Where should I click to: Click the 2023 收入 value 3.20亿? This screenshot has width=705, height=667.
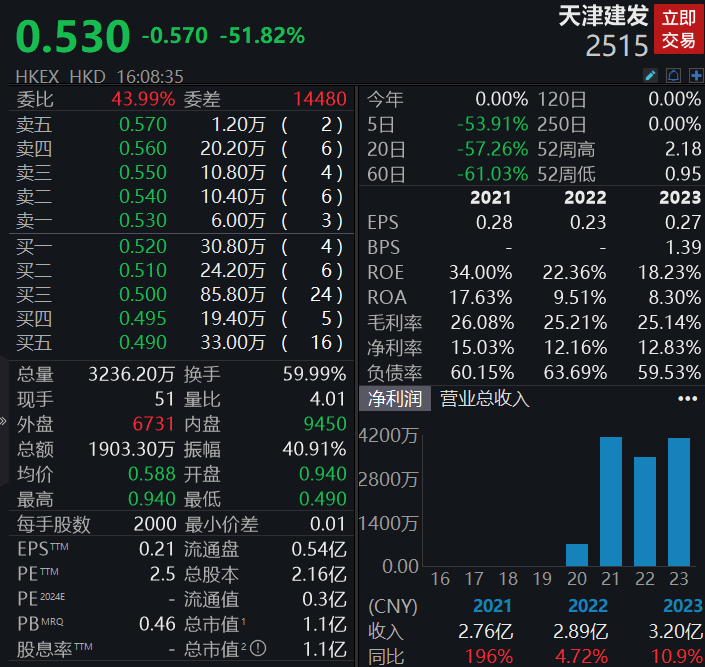click(675, 631)
